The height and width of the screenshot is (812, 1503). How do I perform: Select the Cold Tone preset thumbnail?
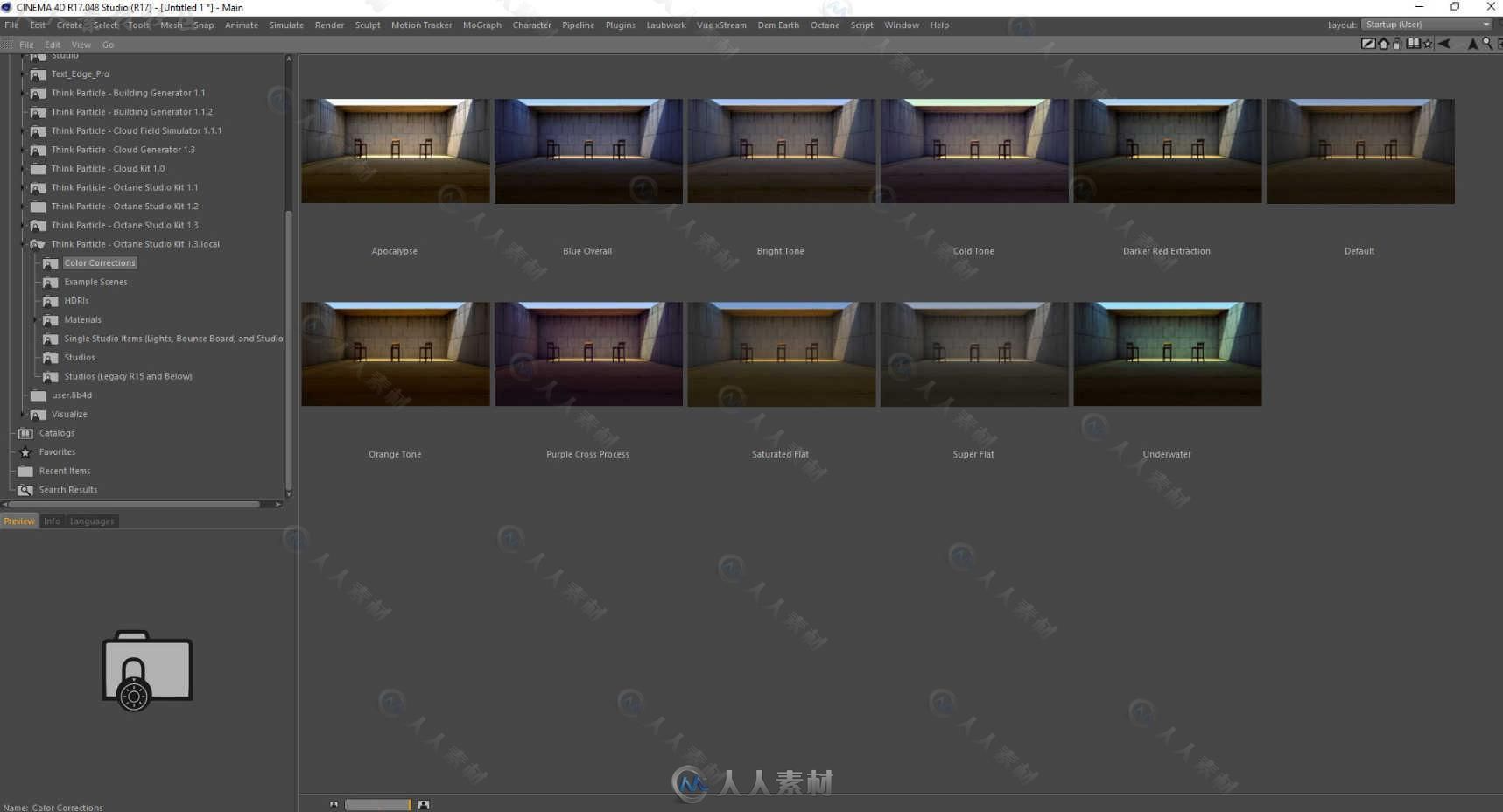[x=974, y=150]
